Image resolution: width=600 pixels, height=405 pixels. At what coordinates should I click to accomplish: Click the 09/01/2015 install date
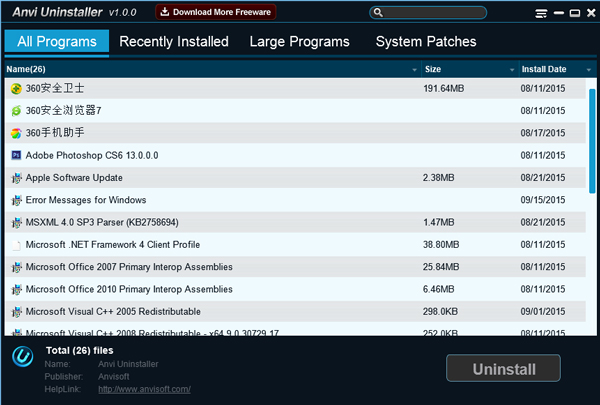[x=543, y=312]
